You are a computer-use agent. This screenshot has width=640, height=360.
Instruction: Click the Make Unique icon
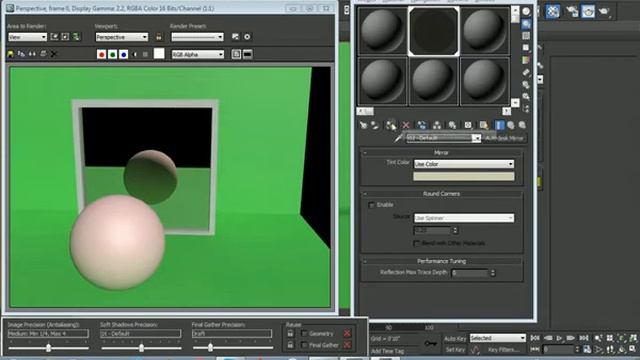(437, 125)
